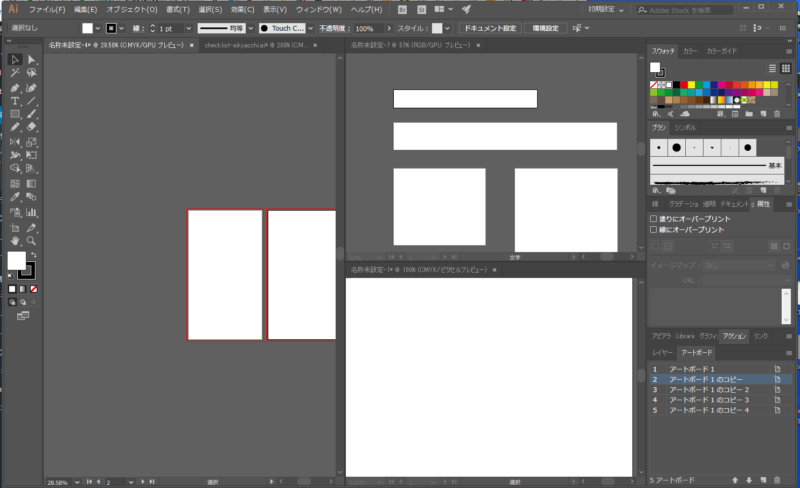The width and height of the screenshot is (800, 488).
Task: Select the Reflect tool
Action: click(15, 142)
